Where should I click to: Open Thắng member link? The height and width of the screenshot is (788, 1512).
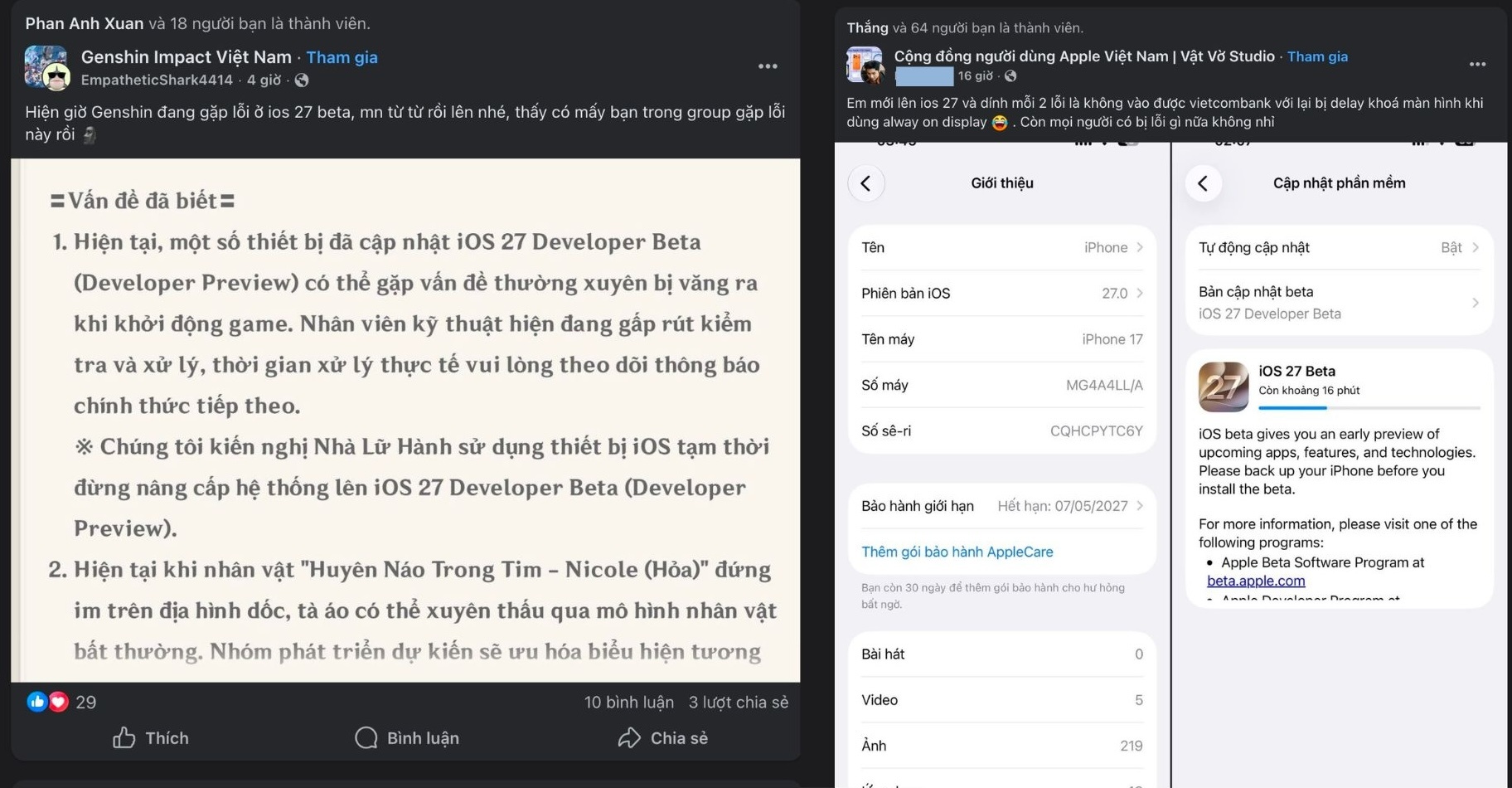pyautogui.click(x=867, y=27)
